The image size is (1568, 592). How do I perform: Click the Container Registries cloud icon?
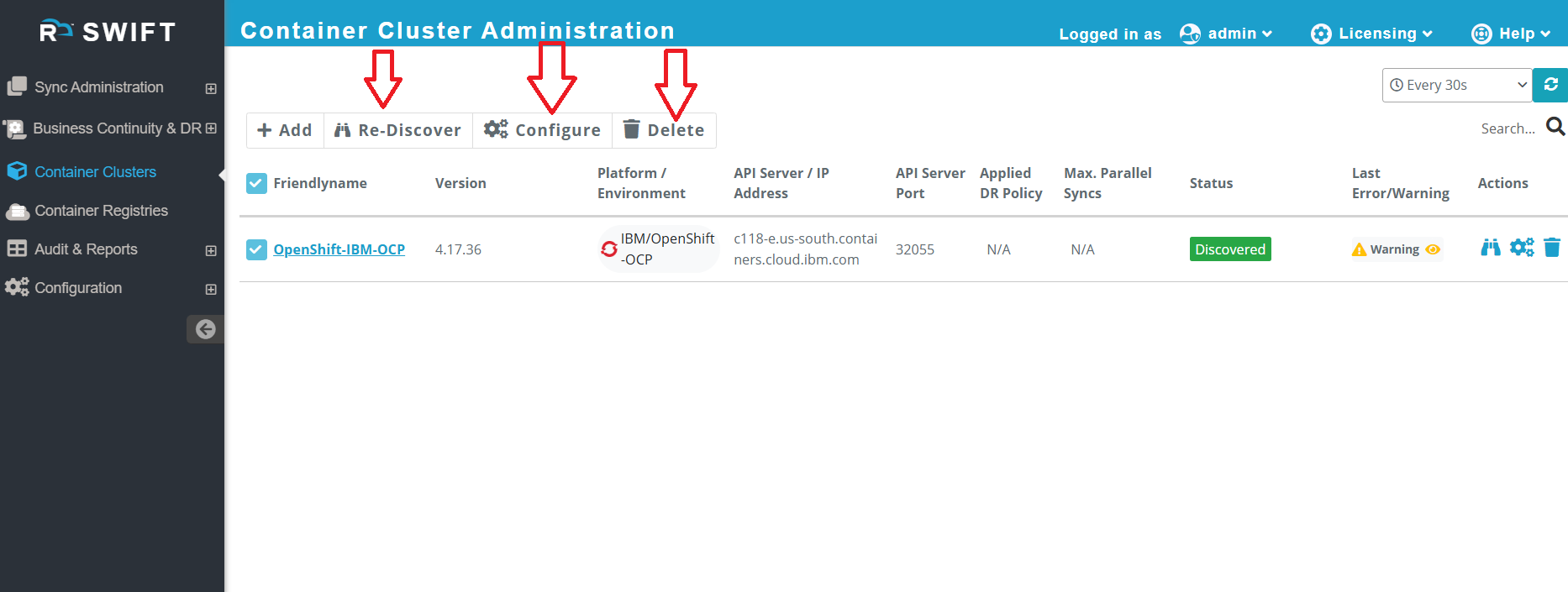[17, 211]
